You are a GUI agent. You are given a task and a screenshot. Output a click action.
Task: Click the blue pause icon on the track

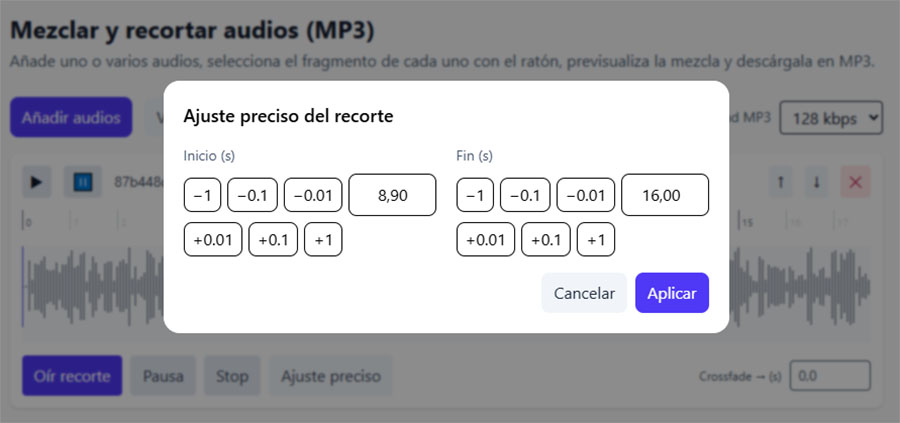tap(82, 182)
